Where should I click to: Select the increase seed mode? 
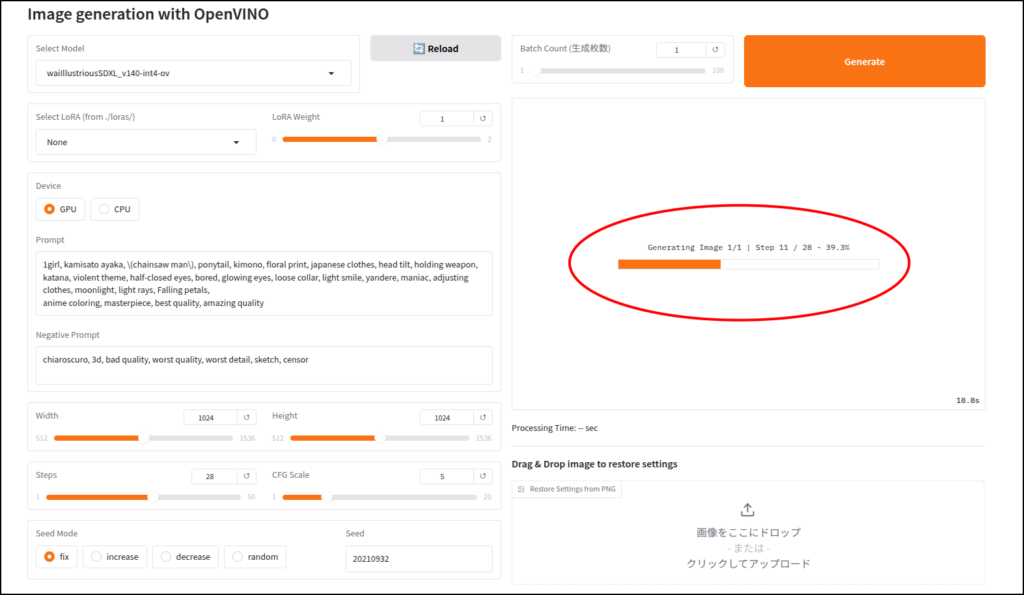(115, 557)
